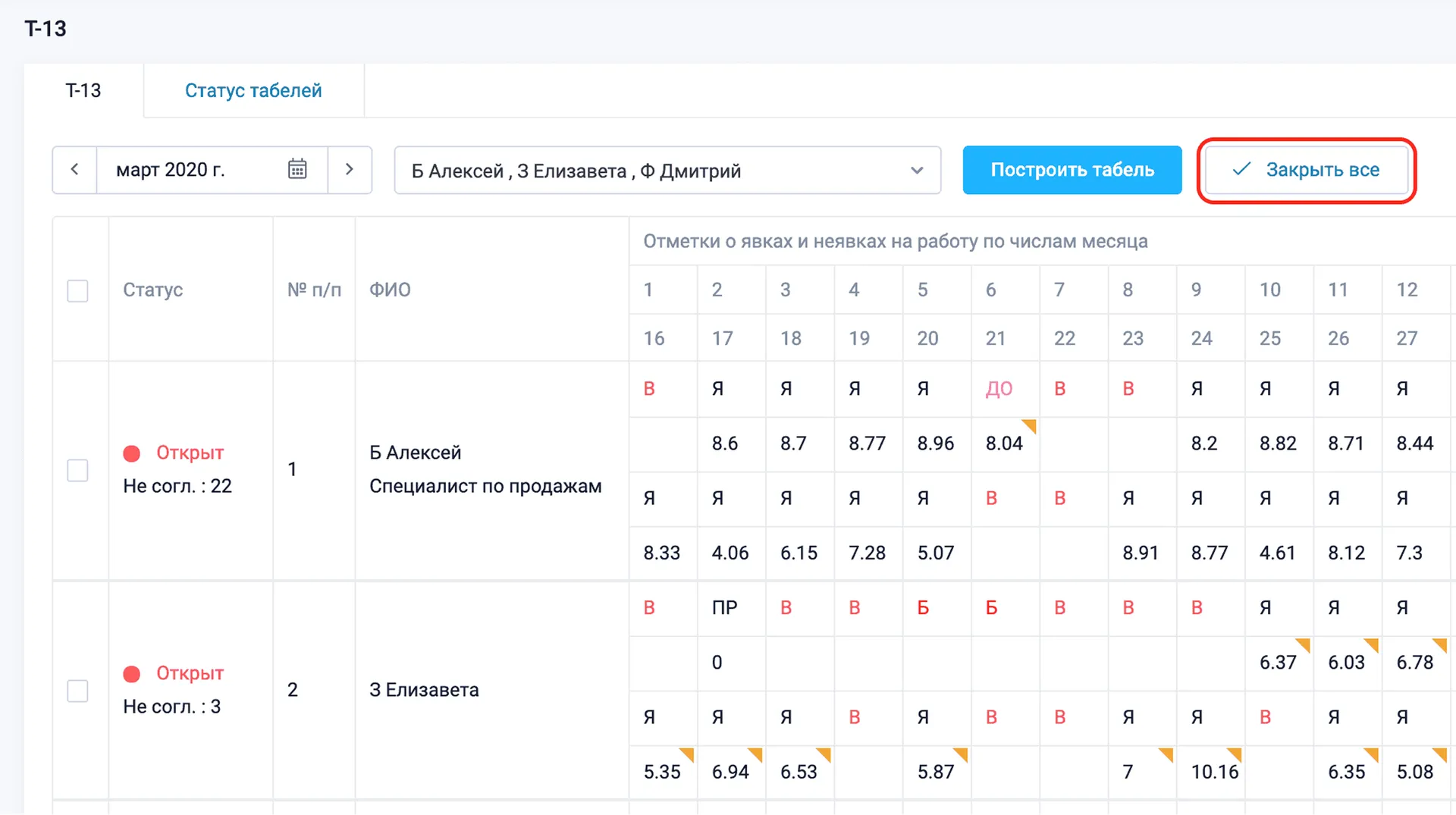Click the red status dot beside Открыт for Б Алексей

coord(132,453)
